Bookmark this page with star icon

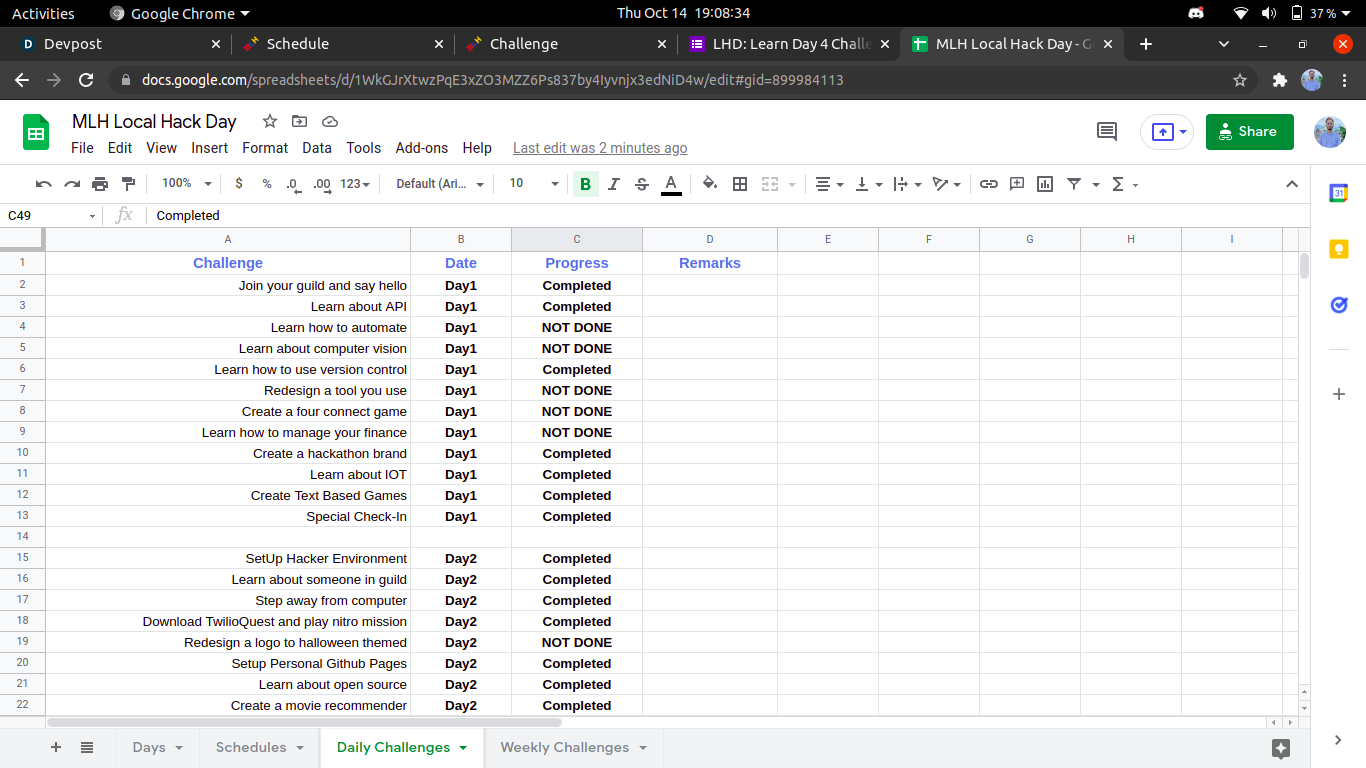(1240, 80)
